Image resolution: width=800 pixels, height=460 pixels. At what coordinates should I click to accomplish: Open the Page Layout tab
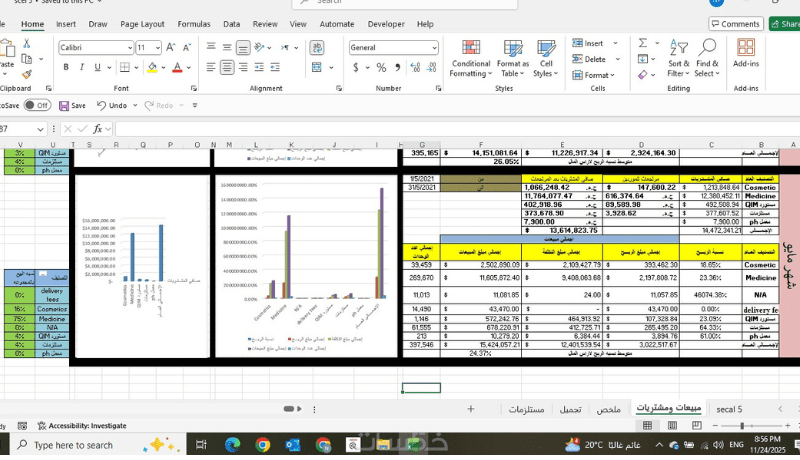coord(142,24)
